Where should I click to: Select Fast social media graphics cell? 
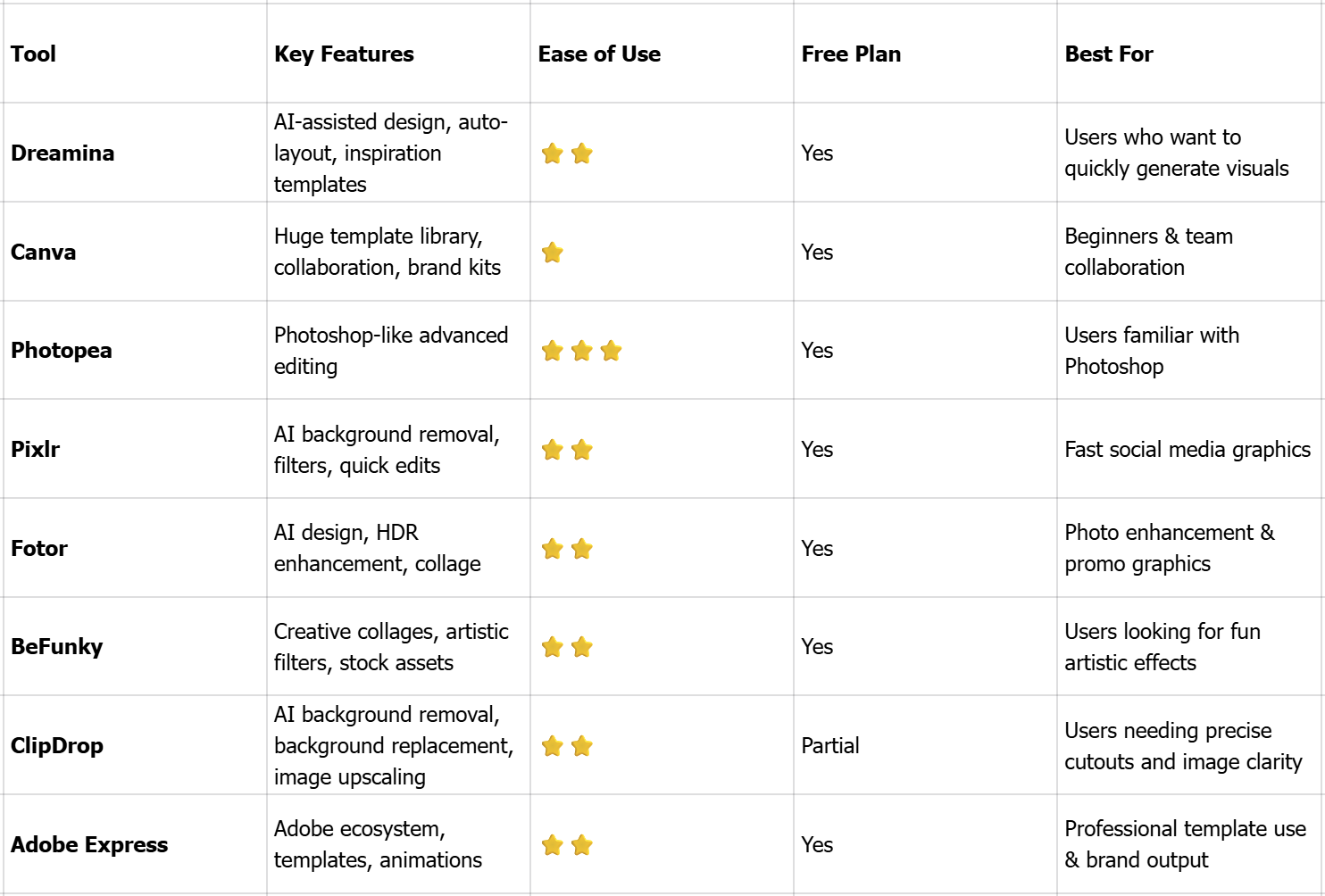point(1187,450)
